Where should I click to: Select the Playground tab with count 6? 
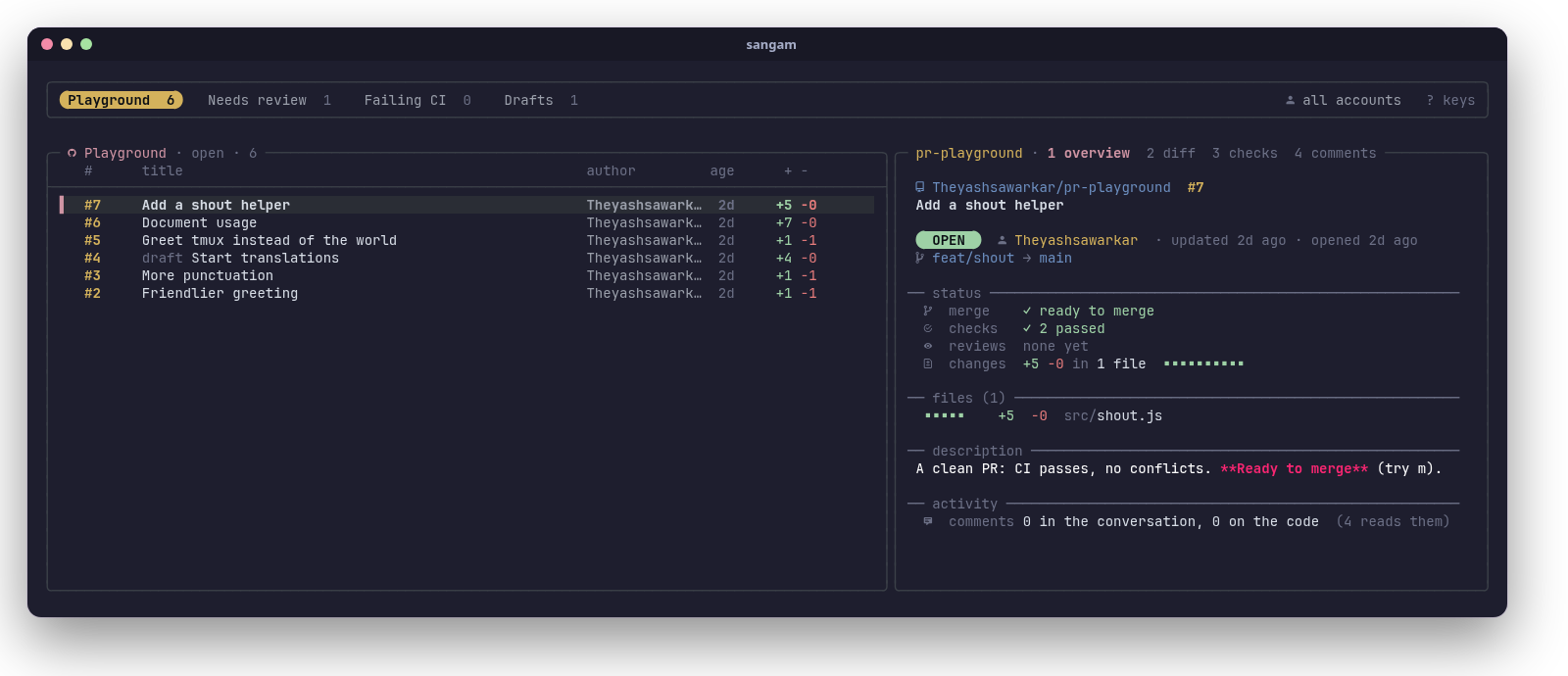pyautogui.click(x=121, y=100)
